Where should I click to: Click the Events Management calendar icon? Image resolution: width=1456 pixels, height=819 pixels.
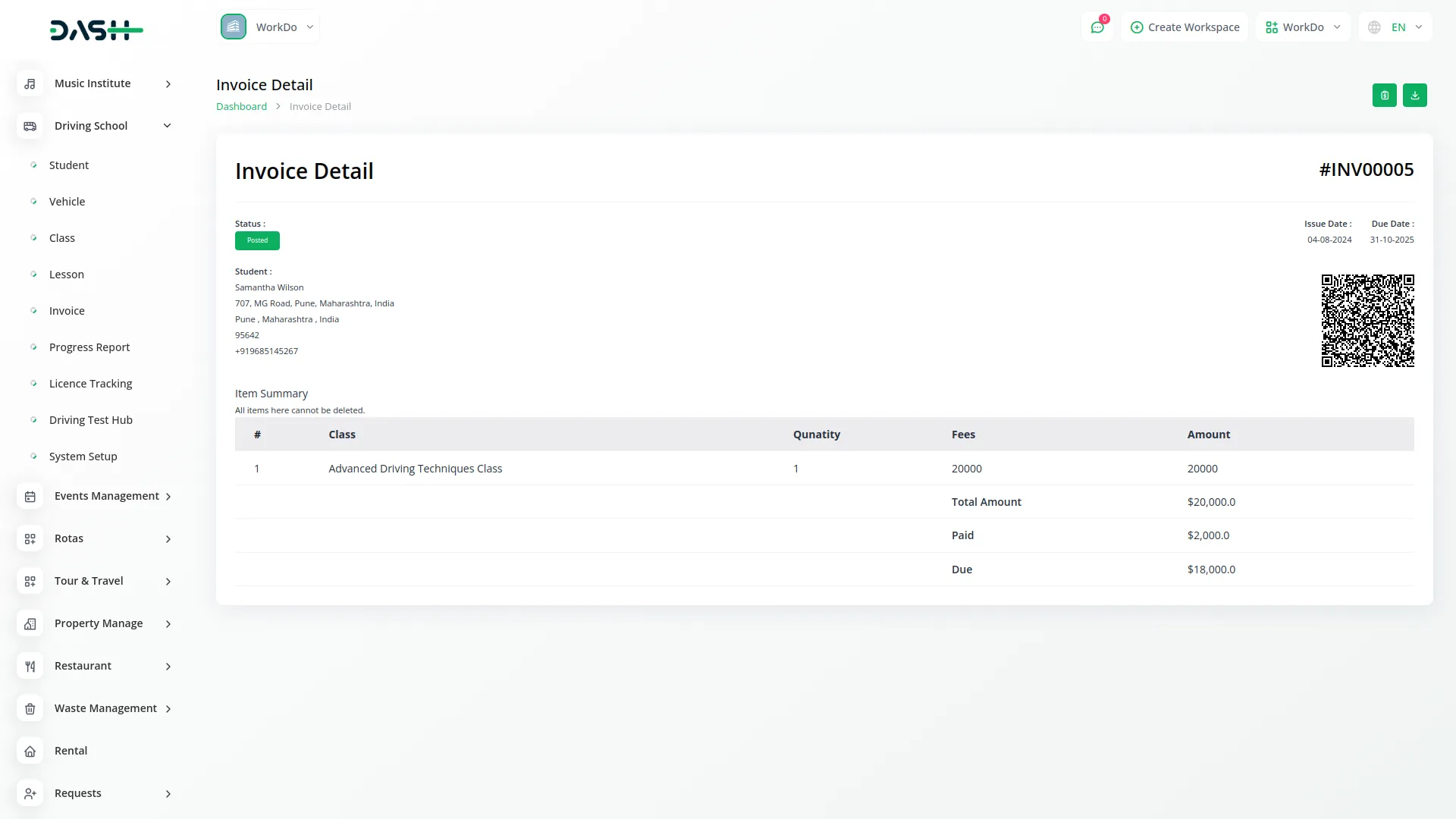click(x=30, y=497)
